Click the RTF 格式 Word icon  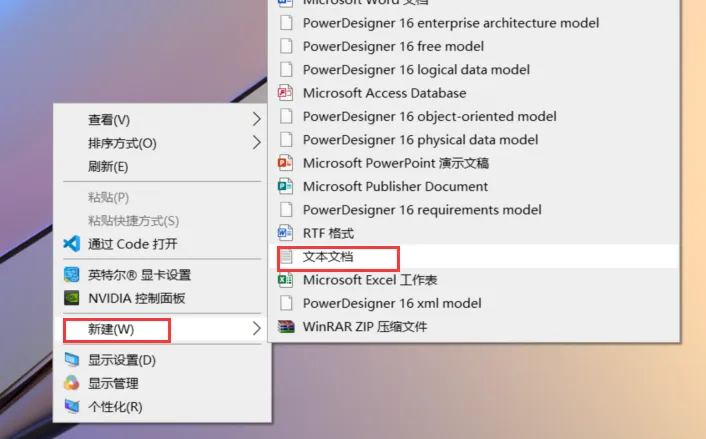tap(285, 233)
